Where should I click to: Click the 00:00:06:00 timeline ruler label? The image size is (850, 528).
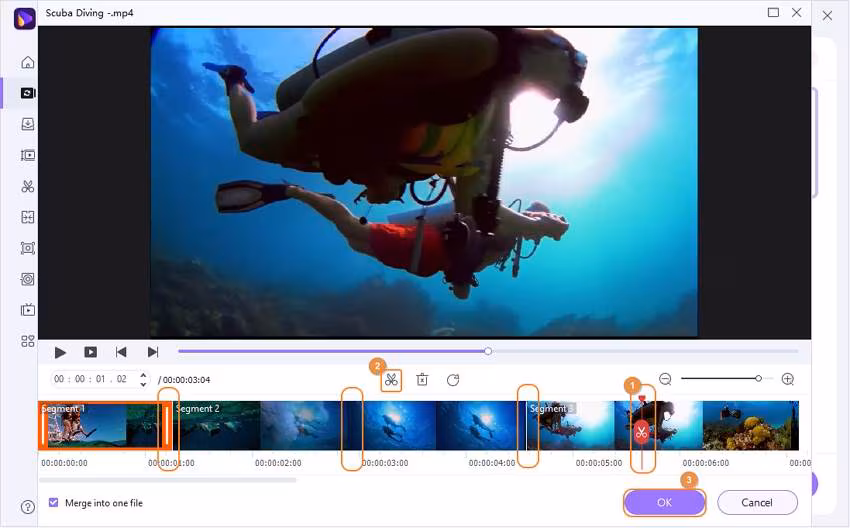point(706,463)
